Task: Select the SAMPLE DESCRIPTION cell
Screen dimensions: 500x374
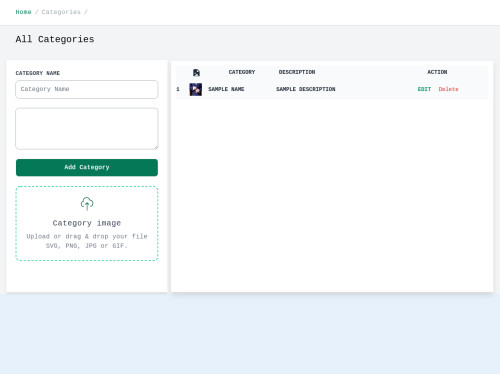Action: click(305, 89)
